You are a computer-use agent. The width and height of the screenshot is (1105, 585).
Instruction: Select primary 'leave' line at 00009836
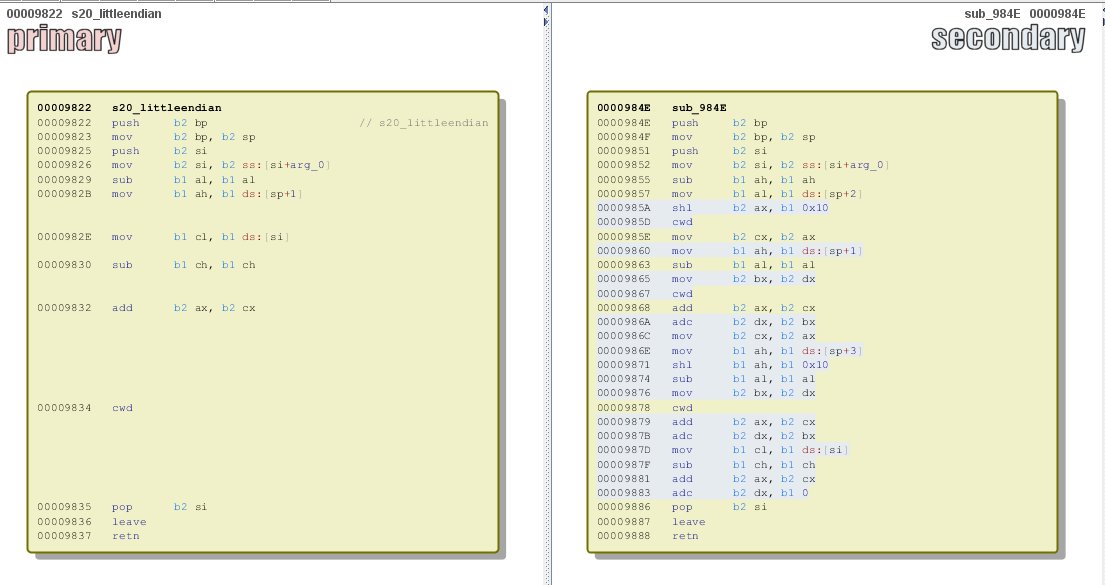[x=92, y=522]
